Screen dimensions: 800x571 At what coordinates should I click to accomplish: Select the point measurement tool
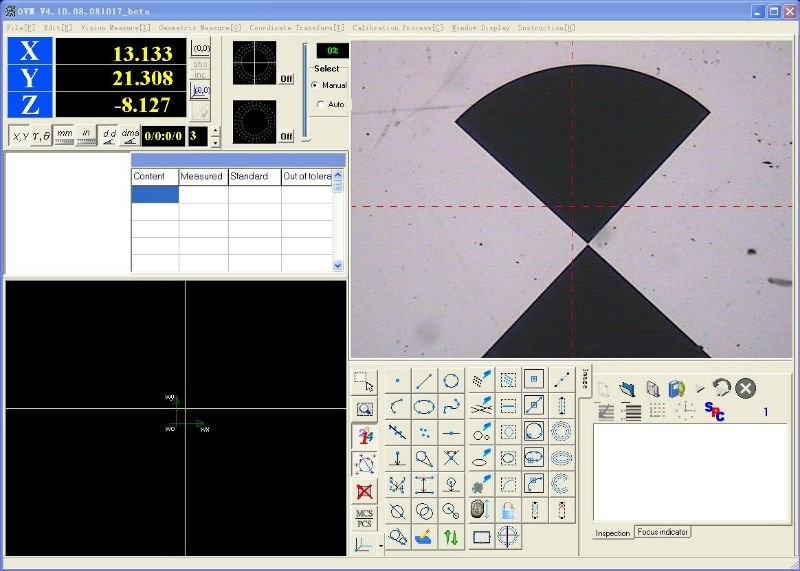[397, 381]
